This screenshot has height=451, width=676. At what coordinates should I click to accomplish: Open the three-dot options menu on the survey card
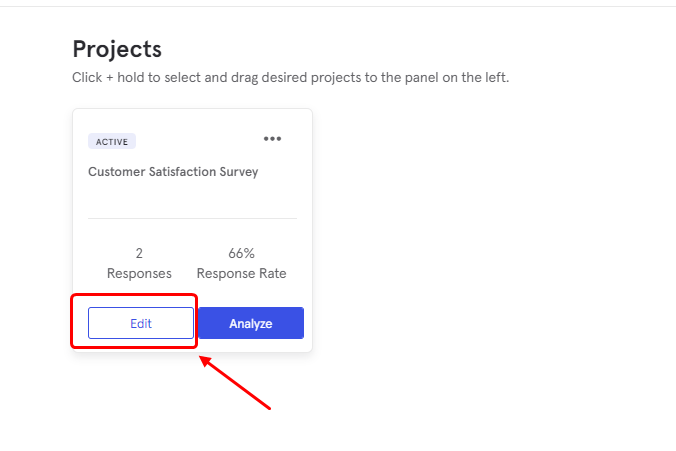click(x=272, y=139)
